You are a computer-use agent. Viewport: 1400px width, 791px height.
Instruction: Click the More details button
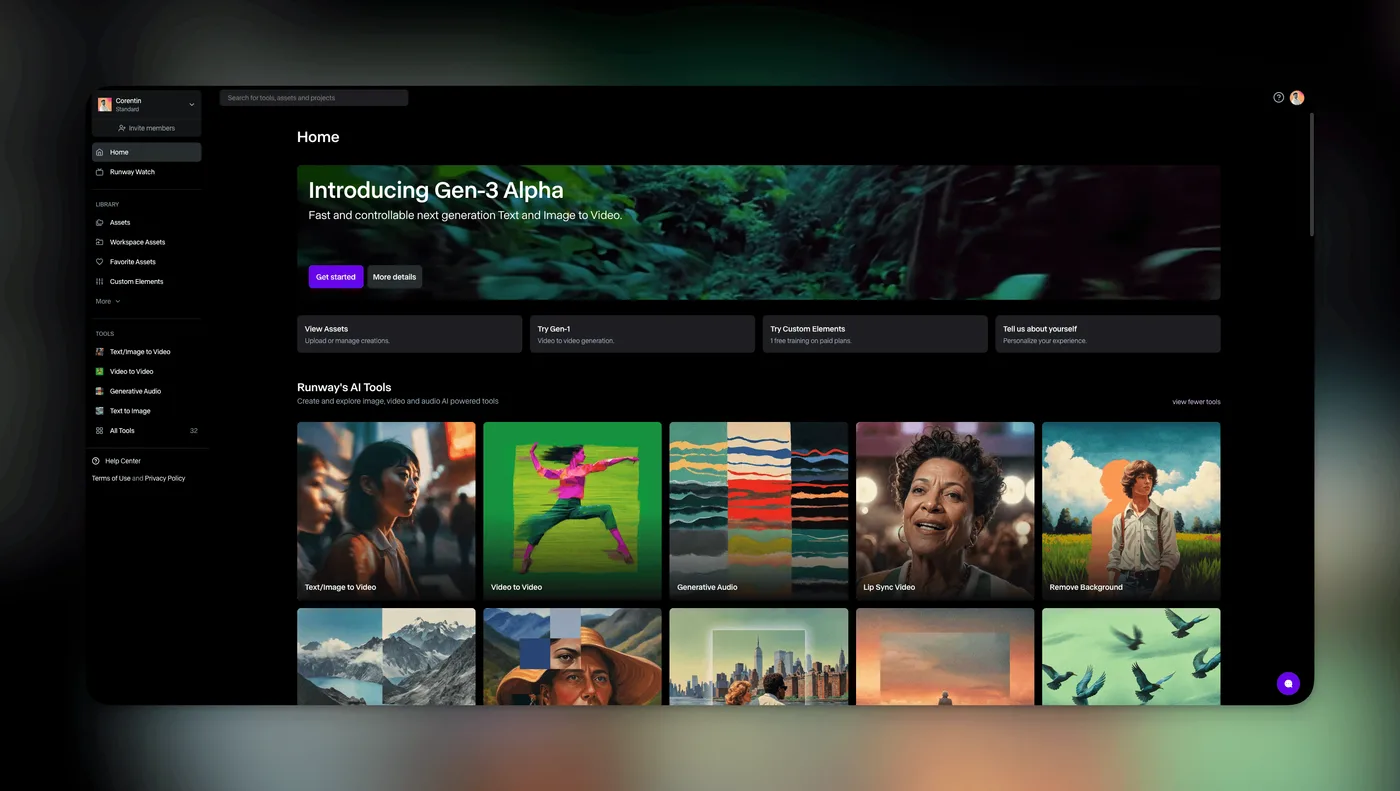(x=394, y=277)
